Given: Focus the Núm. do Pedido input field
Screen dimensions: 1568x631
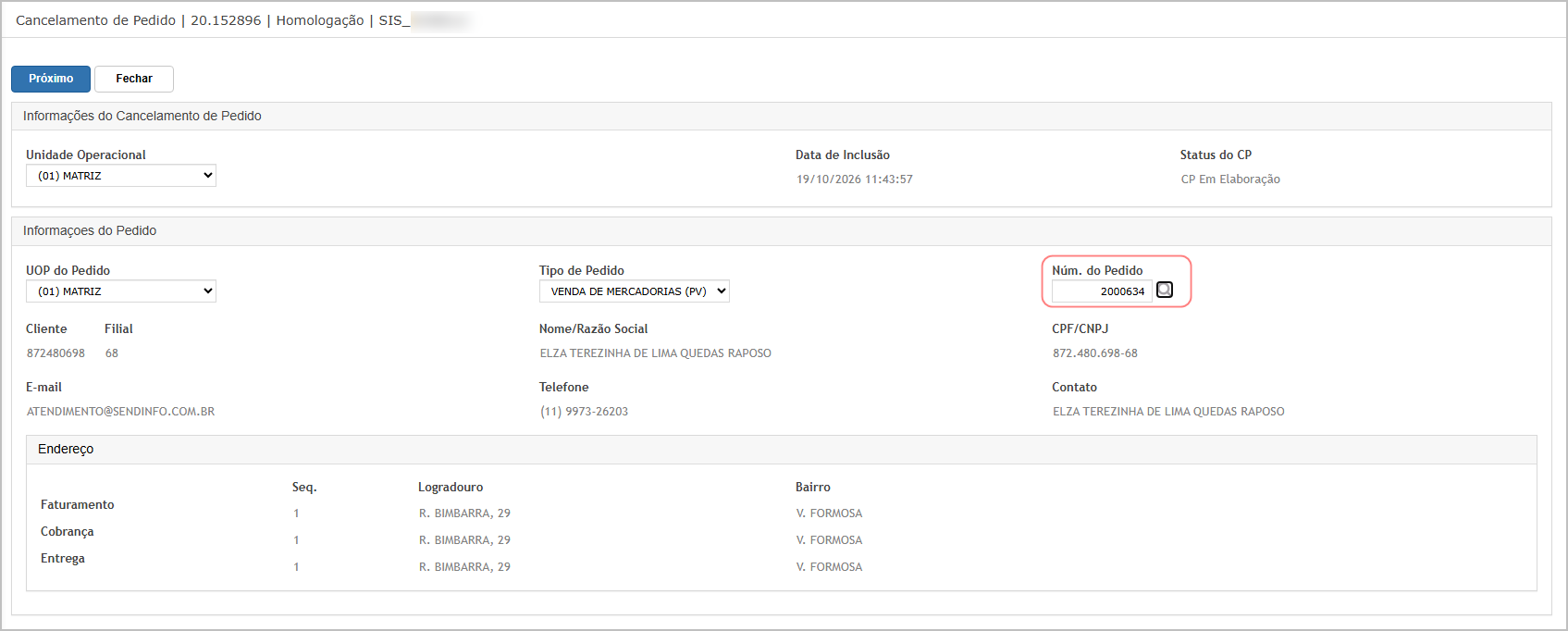Looking at the screenshot, I should click(x=1102, y=291).
